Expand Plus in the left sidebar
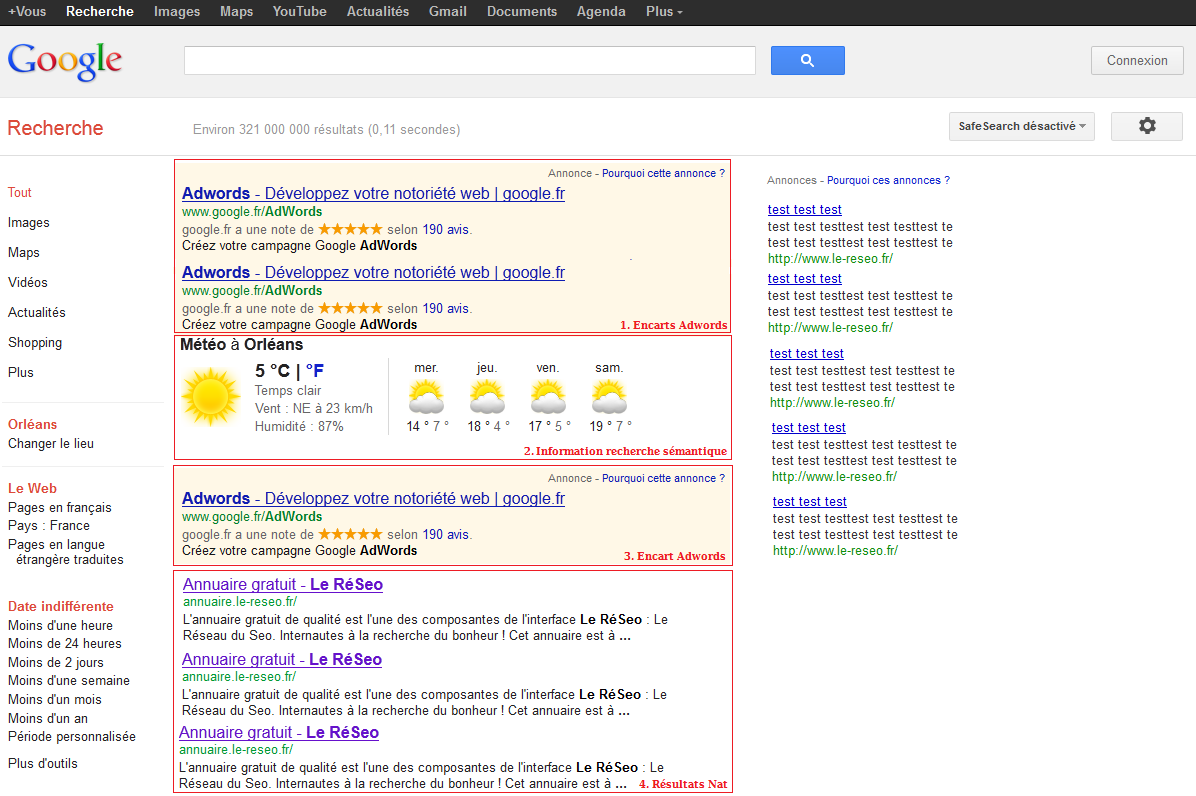The width and height of the screenshot is (1196, 796). (x=21, y=372)
